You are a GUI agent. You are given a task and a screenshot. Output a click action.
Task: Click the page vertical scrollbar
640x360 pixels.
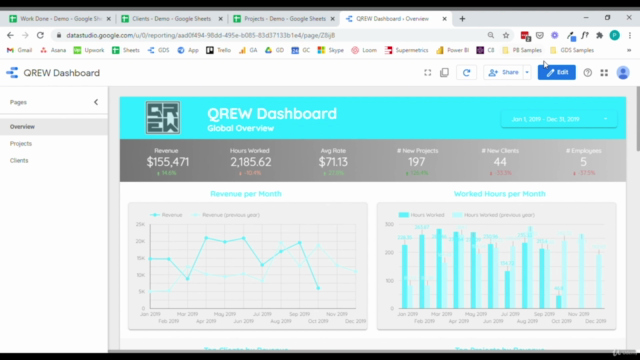click(637, 118)
